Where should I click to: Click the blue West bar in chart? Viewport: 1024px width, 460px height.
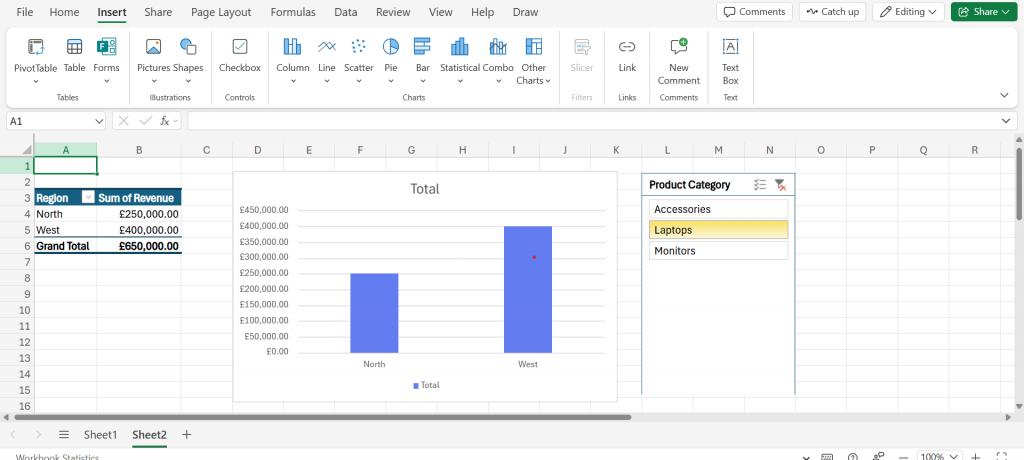coord(528,289)
